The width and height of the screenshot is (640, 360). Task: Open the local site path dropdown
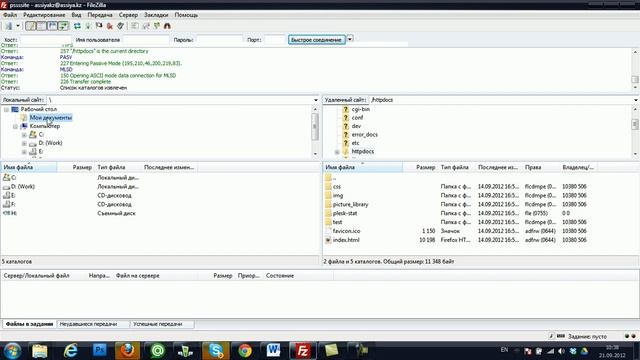point(316,100)
